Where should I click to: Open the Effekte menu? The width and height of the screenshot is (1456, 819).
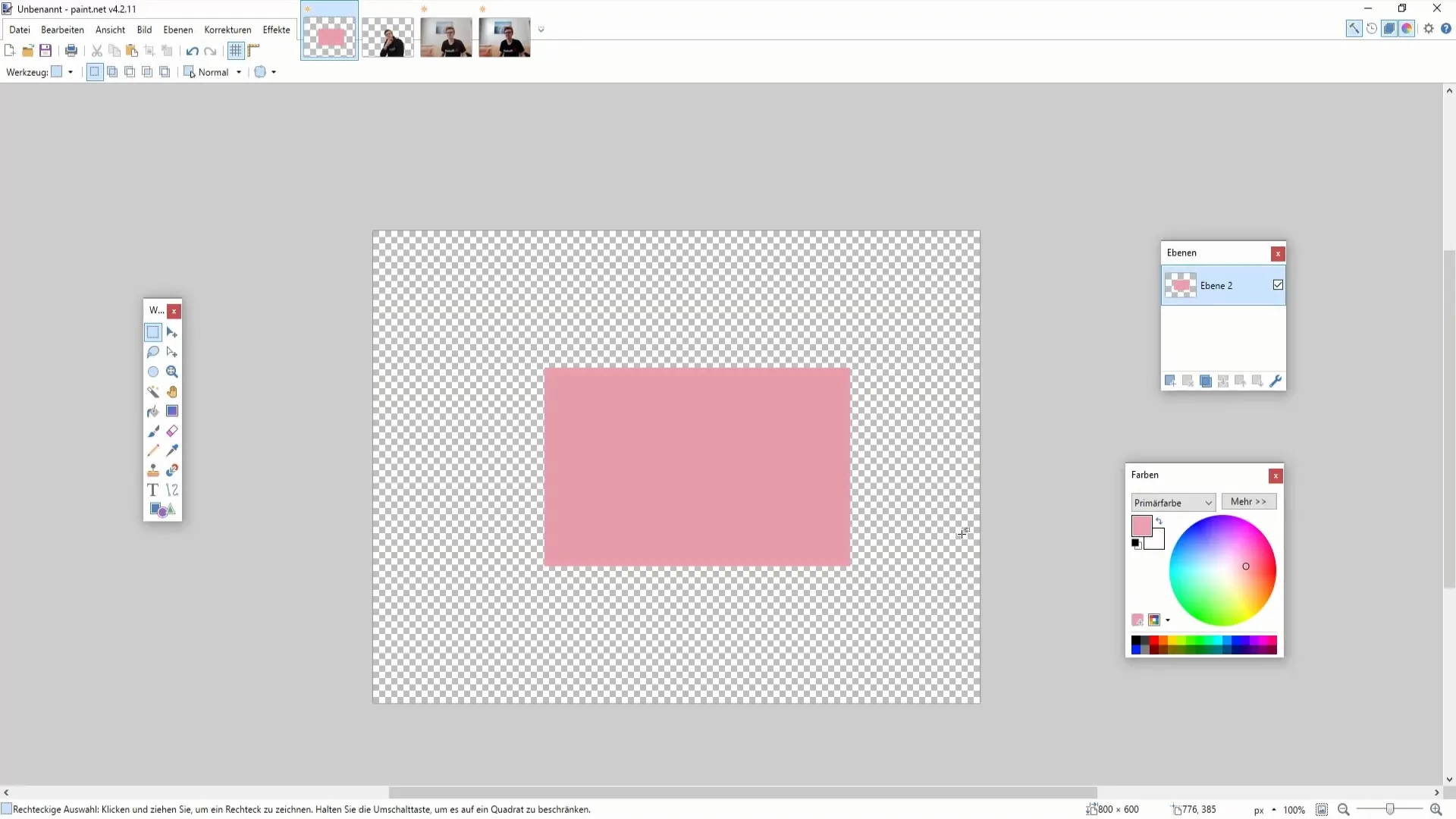click(x=275, y=29)
